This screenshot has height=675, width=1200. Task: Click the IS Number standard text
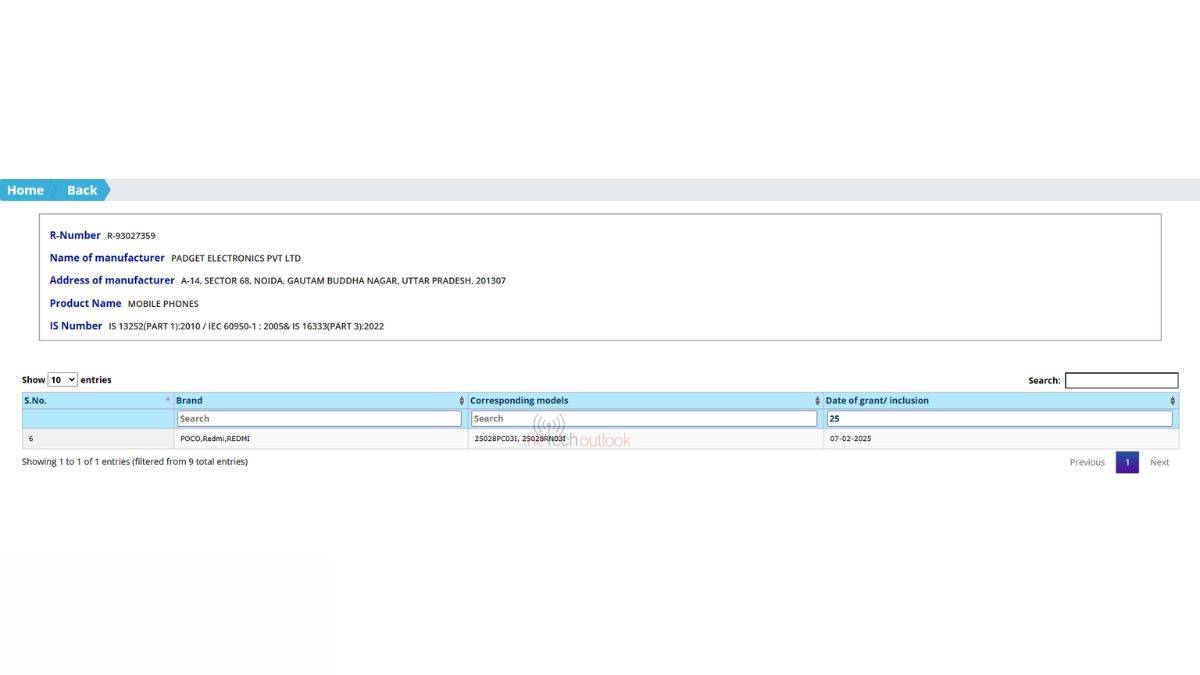(246, 326)
